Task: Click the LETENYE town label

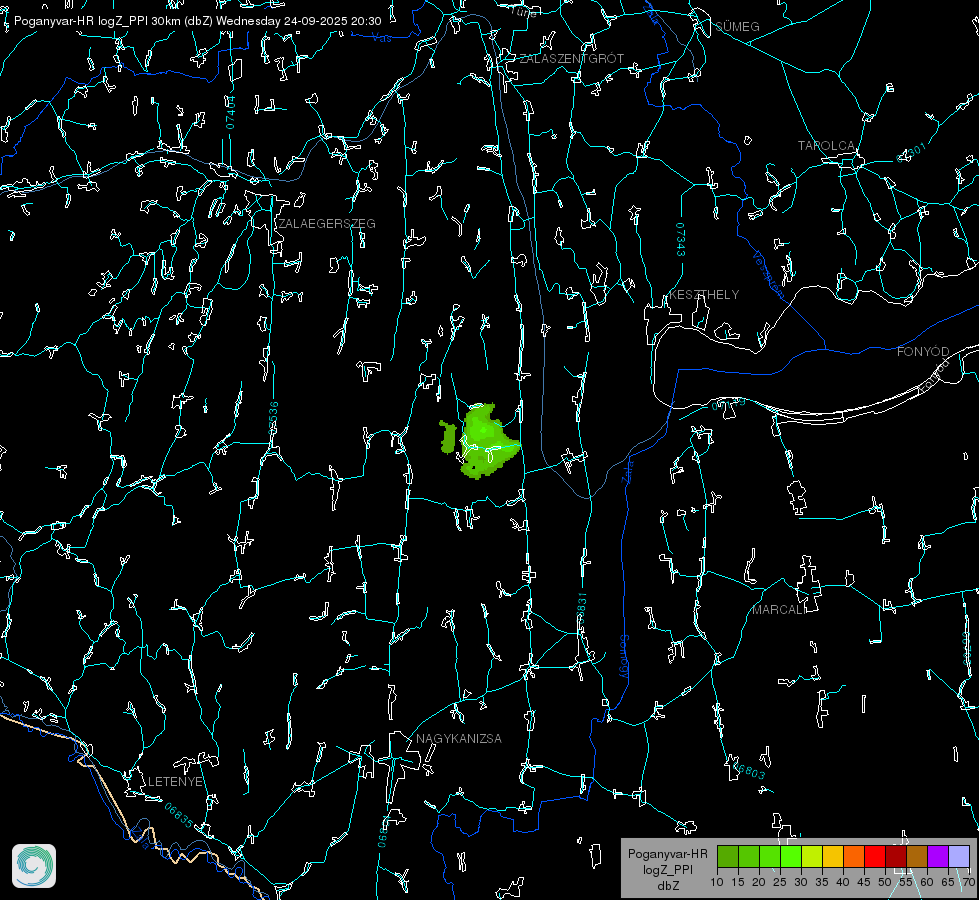Action: click(x=175, y=782)
